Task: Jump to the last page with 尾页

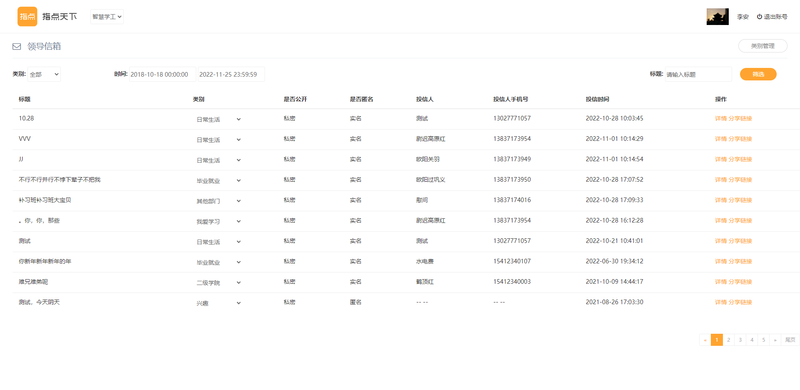Action: pos(790,339)
